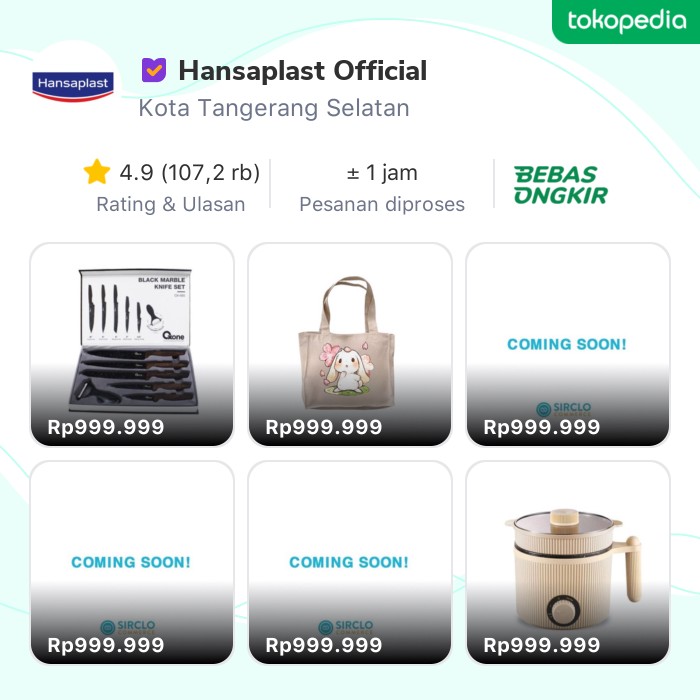Click the purple official store badge

pos(154,70)
